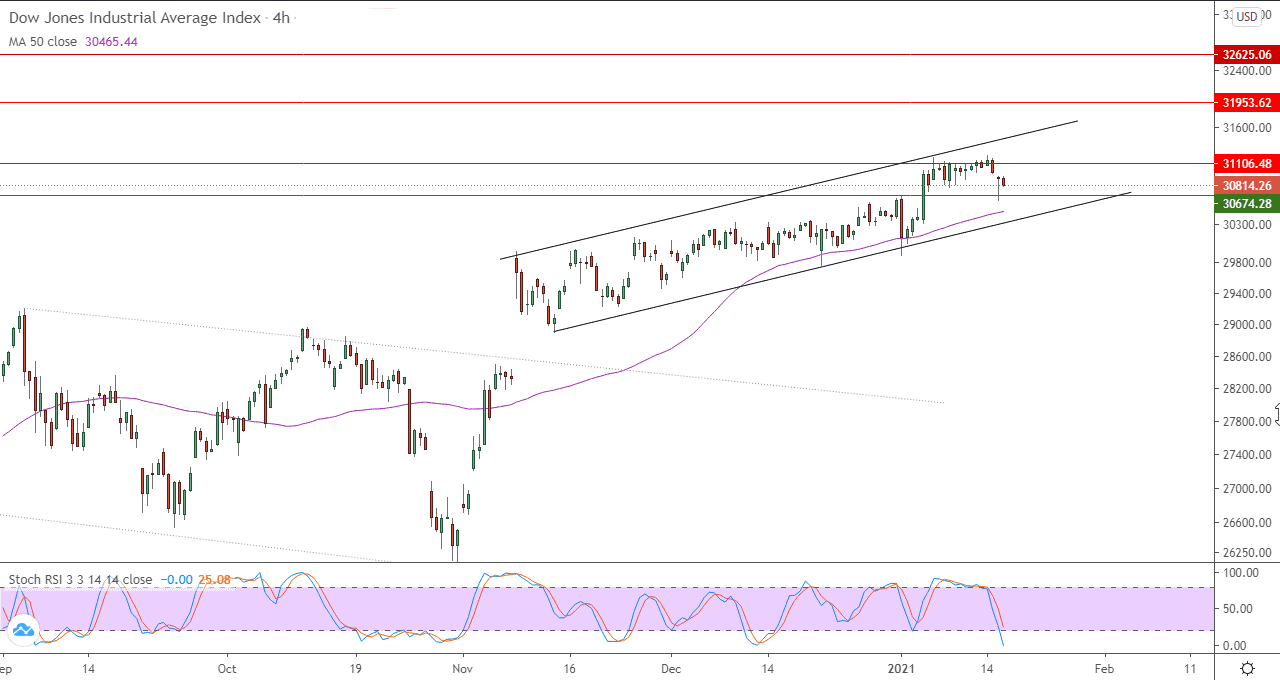Click the Oct label on time axis
The width and height of the screenshot is (1280, 680).
[226, 667]
